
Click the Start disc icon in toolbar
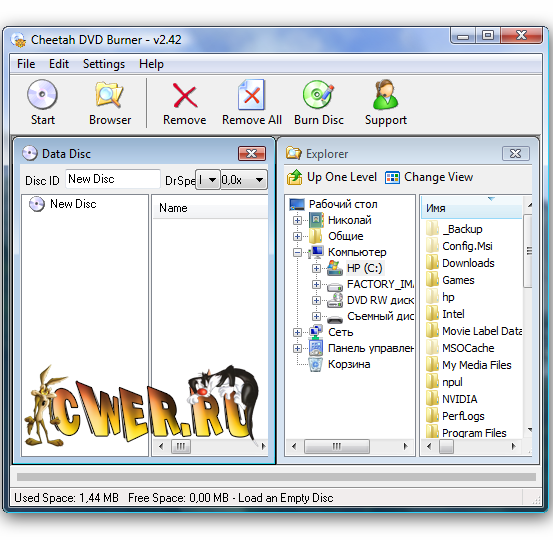point(42,94)
